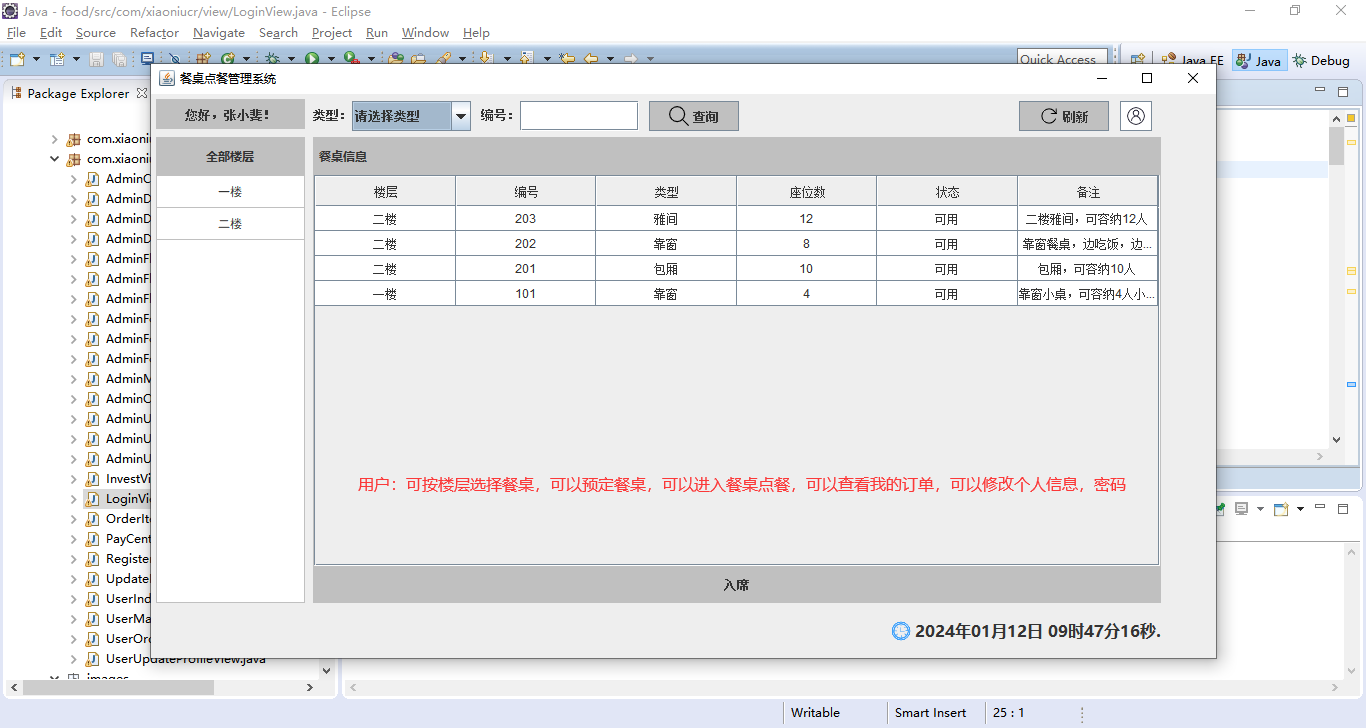Minimize the bottom console panel
The height and width of the screenshot is (728, 1366).
pos(1319,508)
